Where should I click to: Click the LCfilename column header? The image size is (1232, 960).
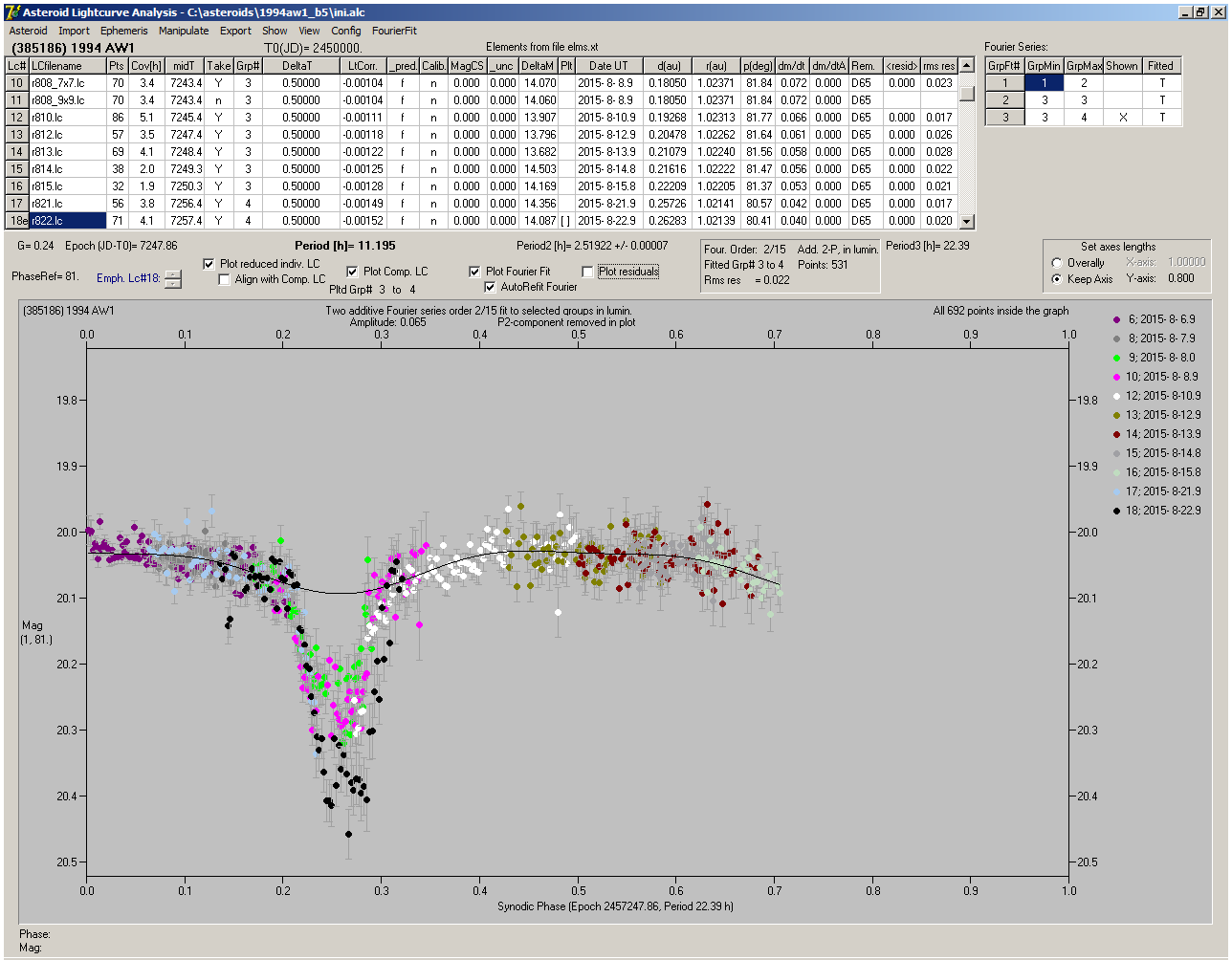coord(67,66)
